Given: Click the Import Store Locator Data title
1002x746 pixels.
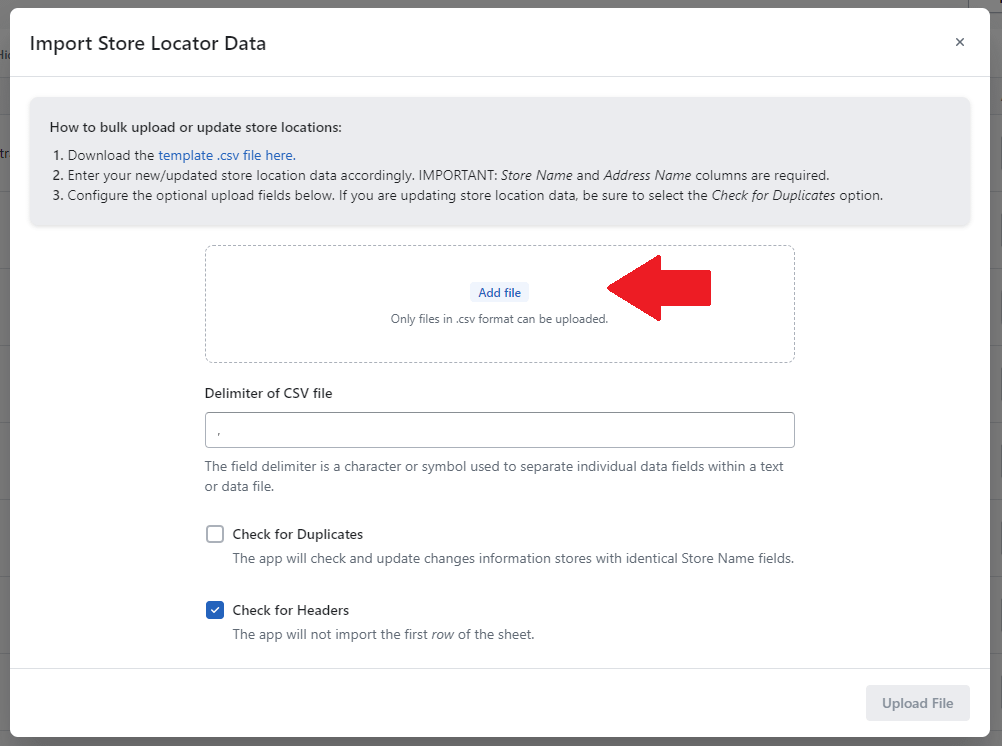Looking at the screenshot, I should click(148, 43).
